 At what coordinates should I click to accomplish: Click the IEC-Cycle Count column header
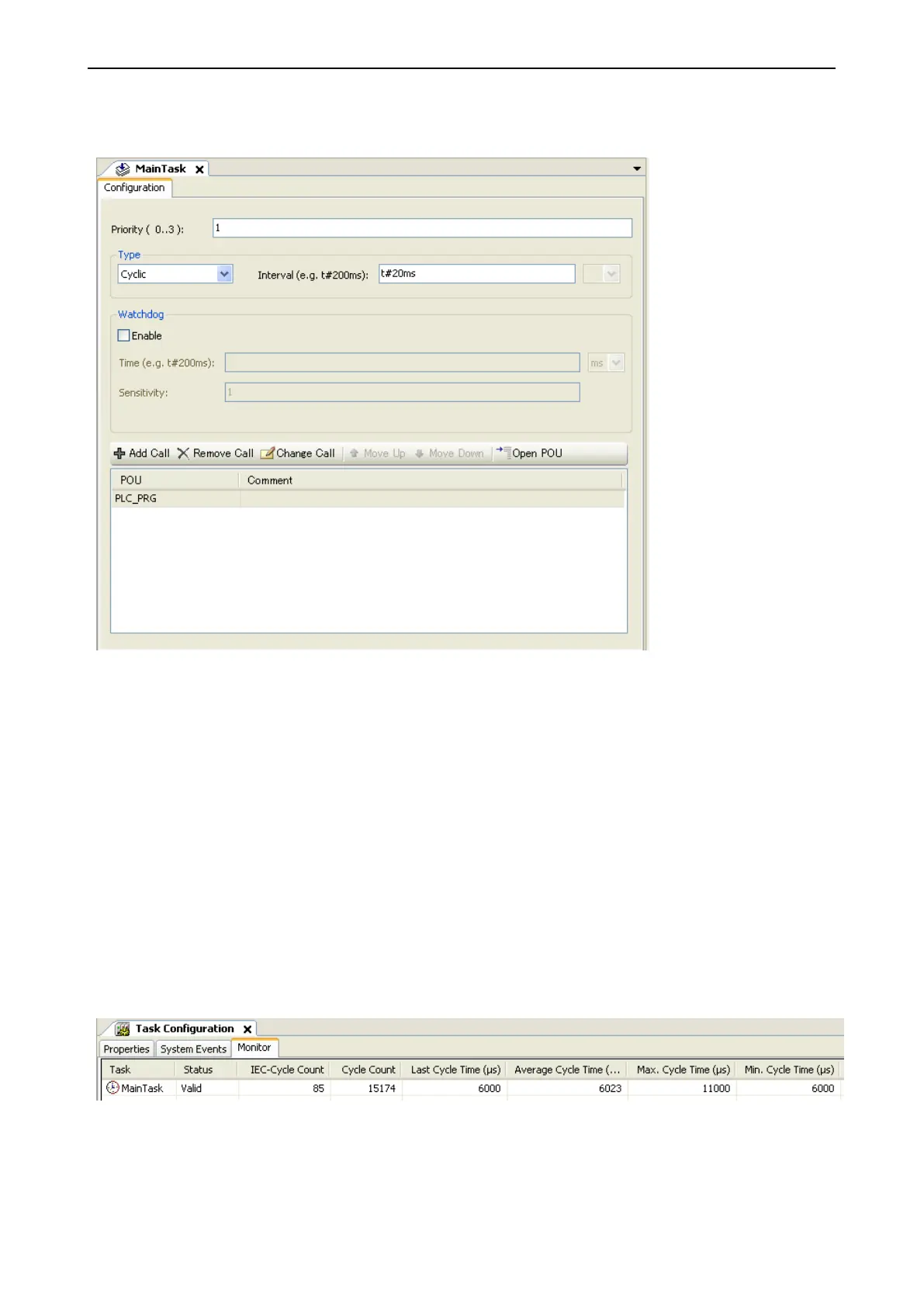point(285,1070)
